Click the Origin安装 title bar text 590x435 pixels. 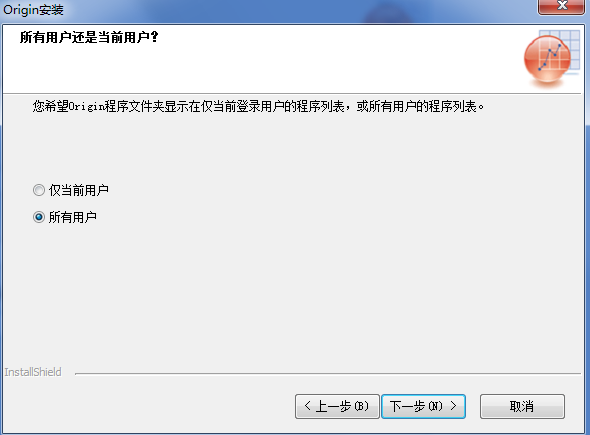coord(33,9)
